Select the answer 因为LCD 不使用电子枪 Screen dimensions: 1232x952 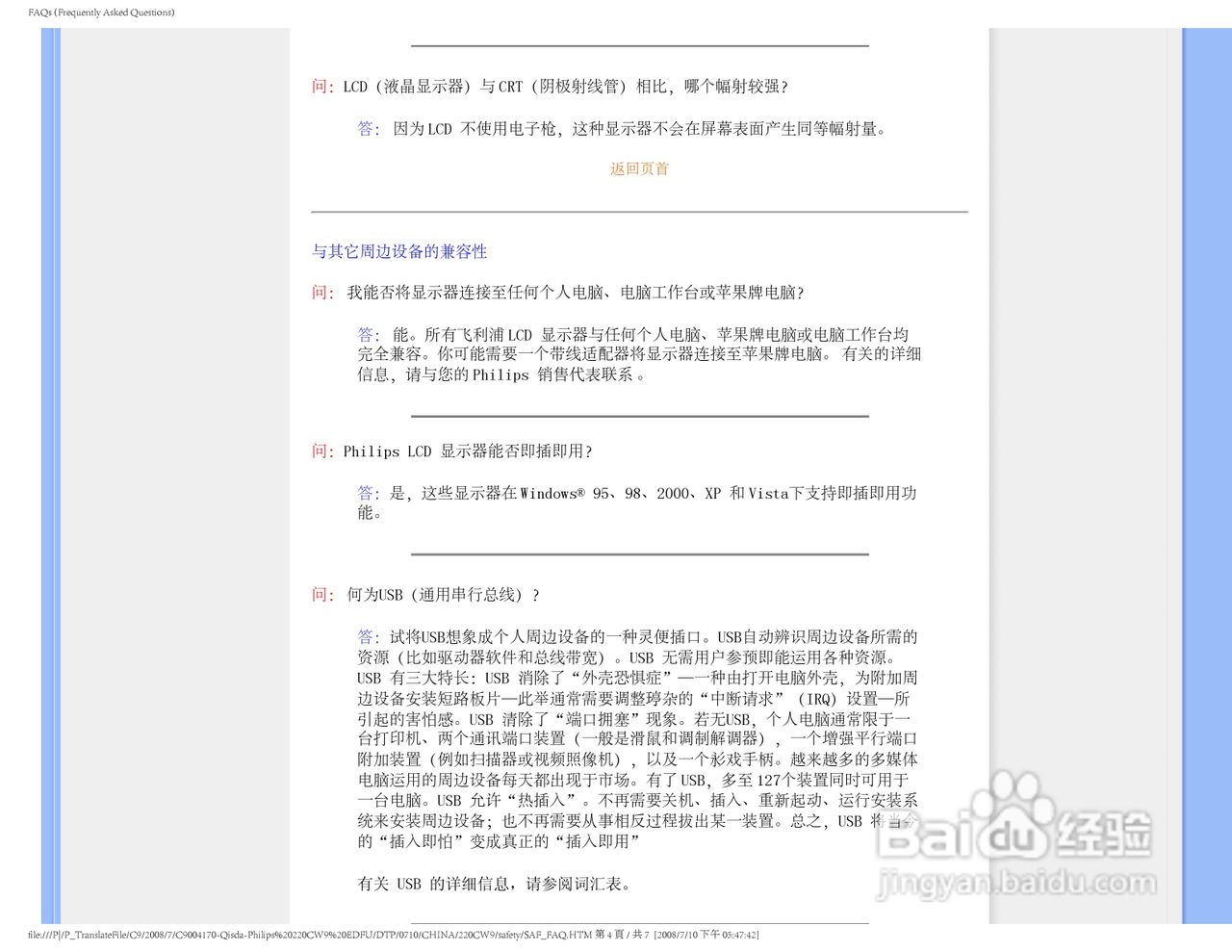pyautogui.click(x=621, y=128)
